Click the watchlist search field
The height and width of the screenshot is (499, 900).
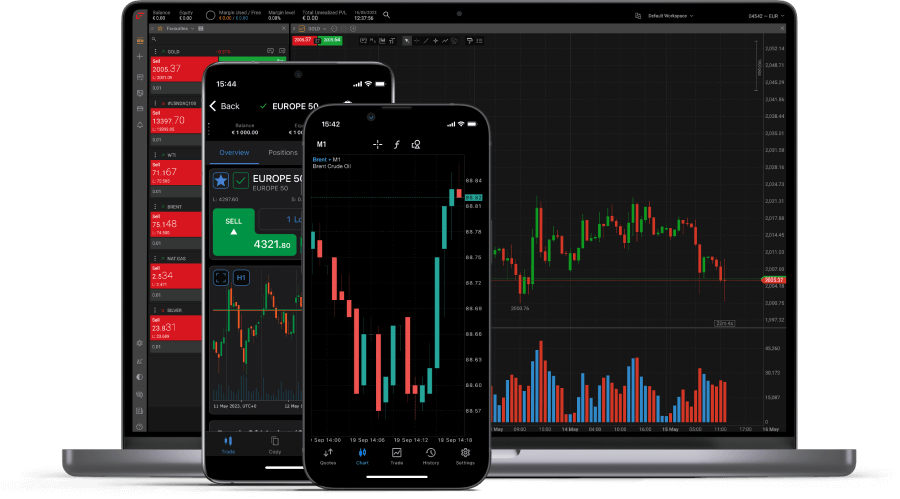(219, 39)
